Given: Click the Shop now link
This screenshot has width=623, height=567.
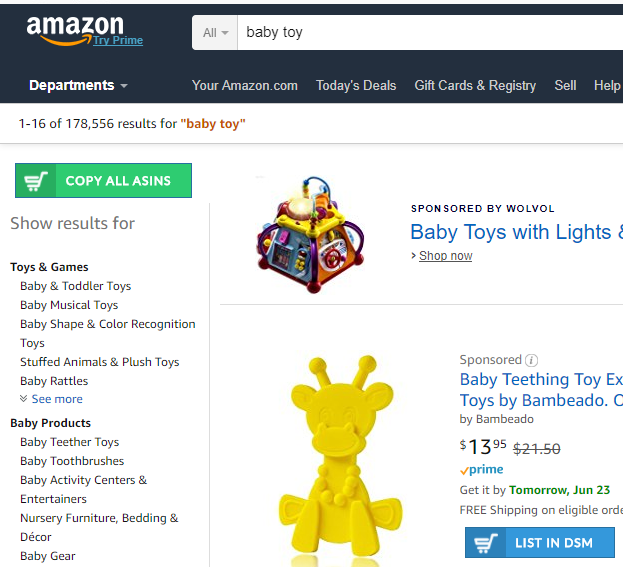Looking at the screenshot, I should (x=445, y=256).
